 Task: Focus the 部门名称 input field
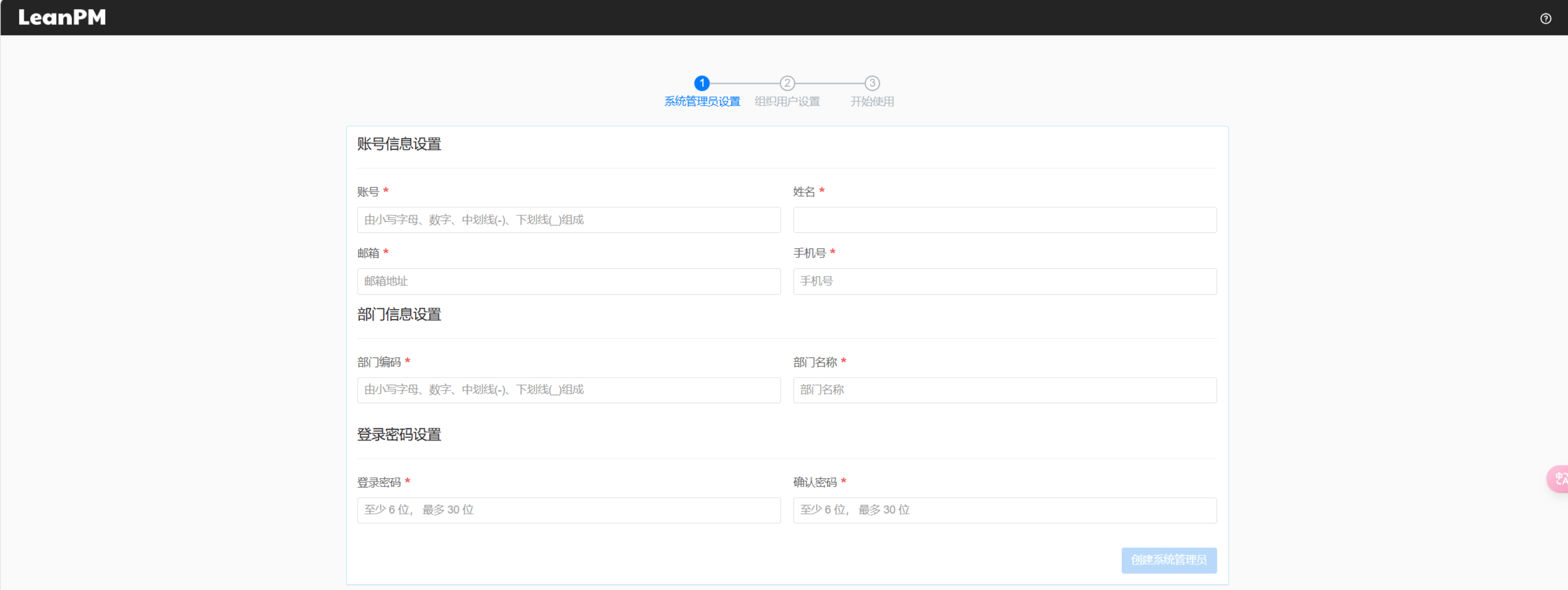(x=1004, y=390)
